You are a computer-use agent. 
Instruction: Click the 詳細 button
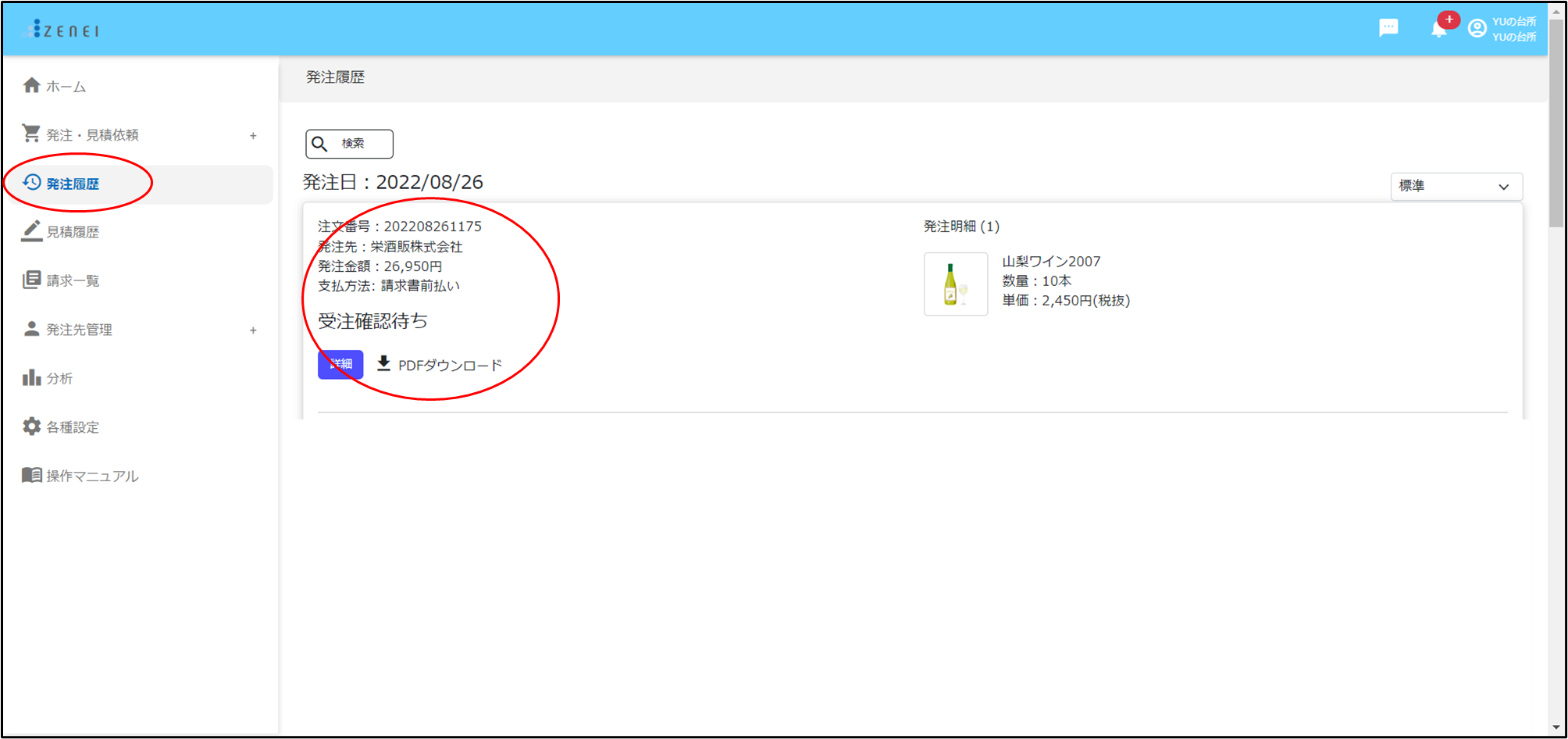pyautogui.click(x=340, y=364)
